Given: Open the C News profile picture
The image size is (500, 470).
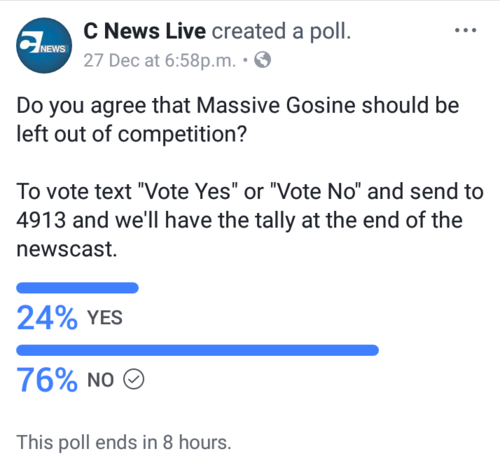Looking at the screenshot, I should tap(44, 45).
